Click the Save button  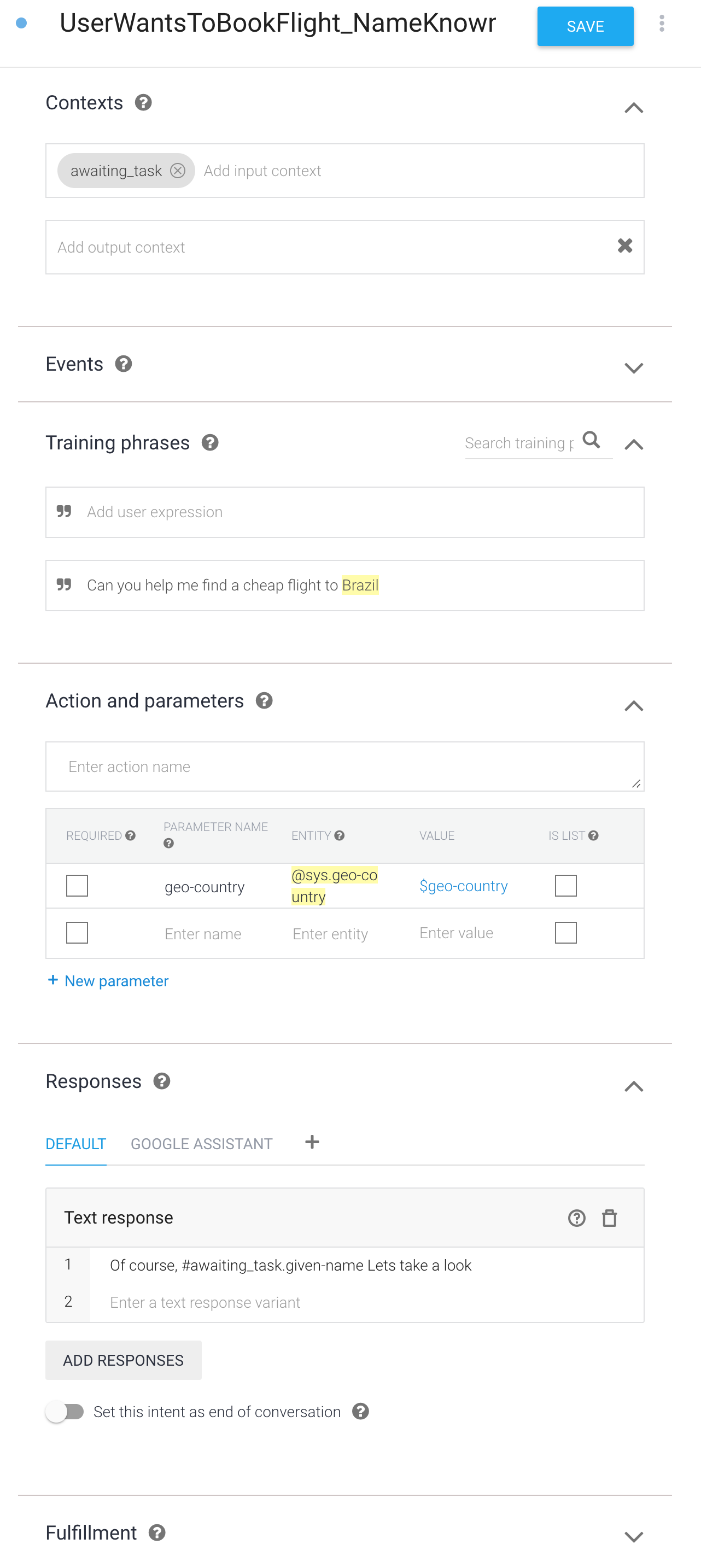585,26
